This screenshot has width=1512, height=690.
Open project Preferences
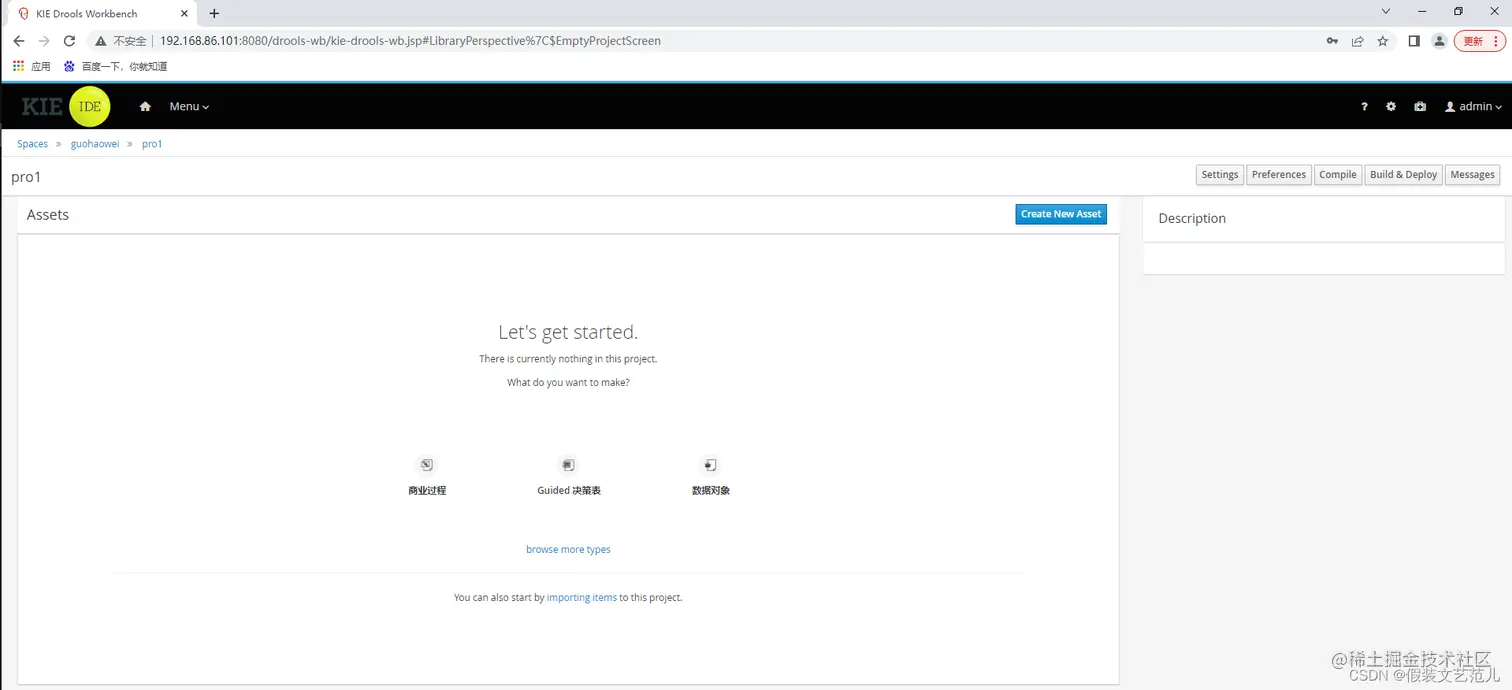pos(1279,175)
